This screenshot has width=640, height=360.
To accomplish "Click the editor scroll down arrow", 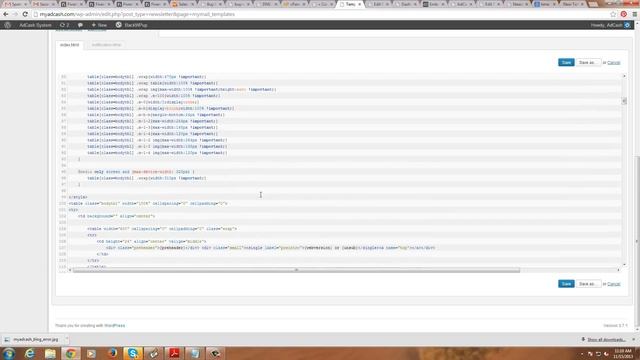I will (x=624, y=264).
